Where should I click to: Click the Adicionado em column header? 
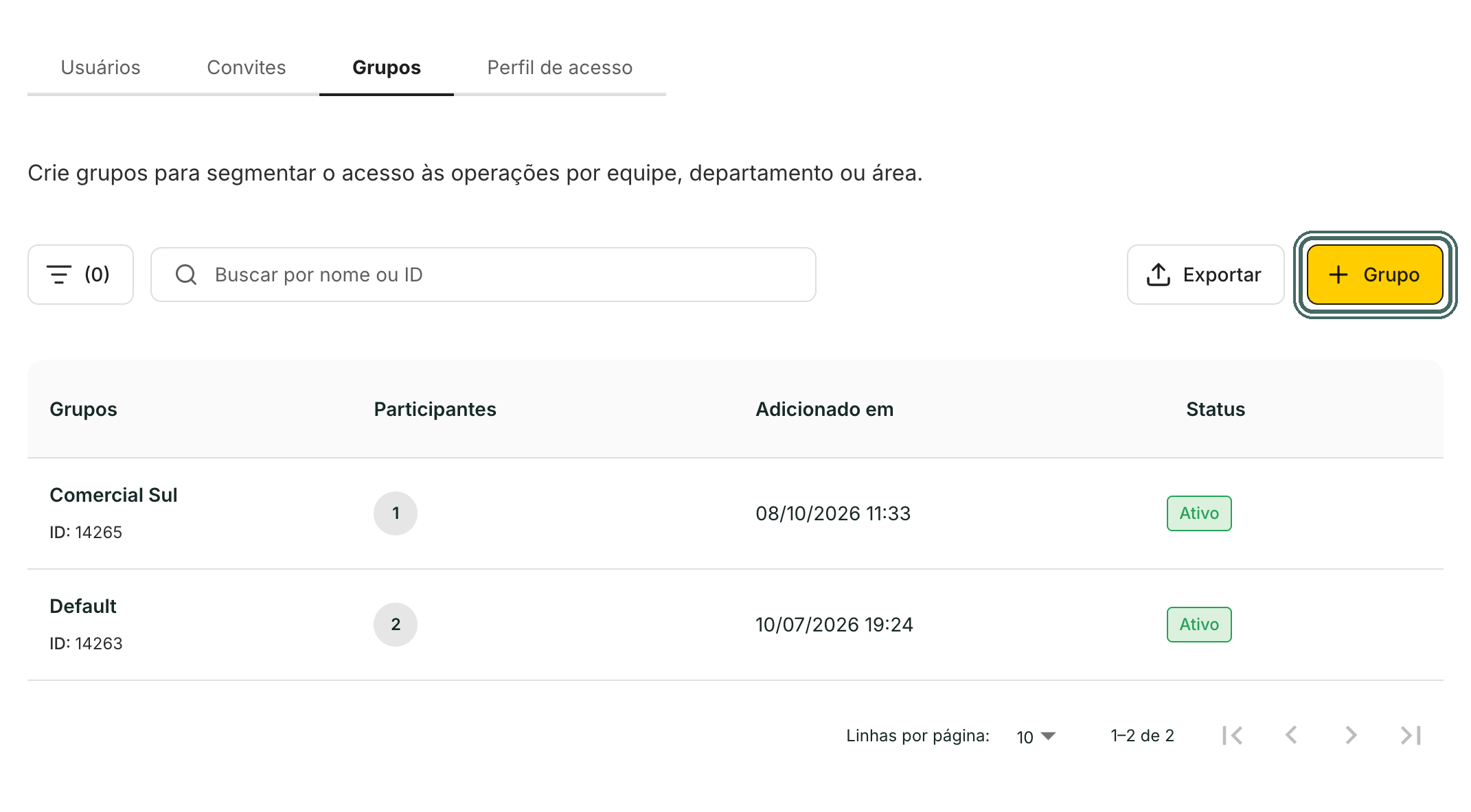825,409
